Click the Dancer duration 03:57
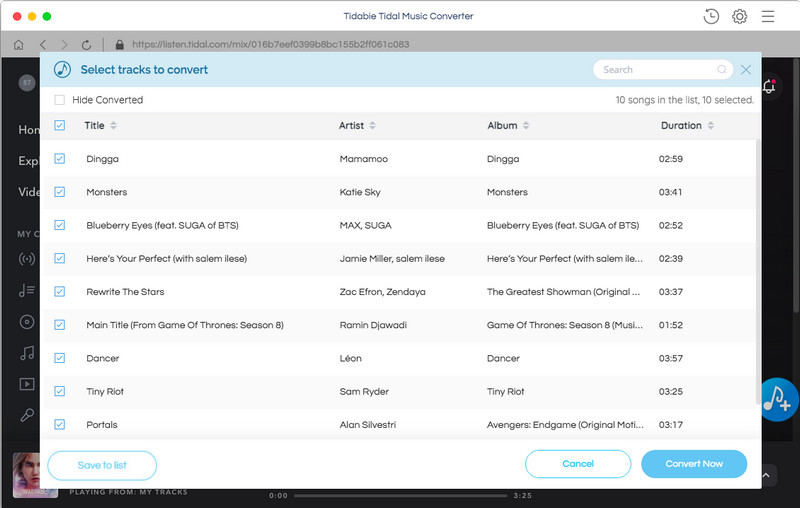Viewport: 800px width, 508px height. (670, 358)
